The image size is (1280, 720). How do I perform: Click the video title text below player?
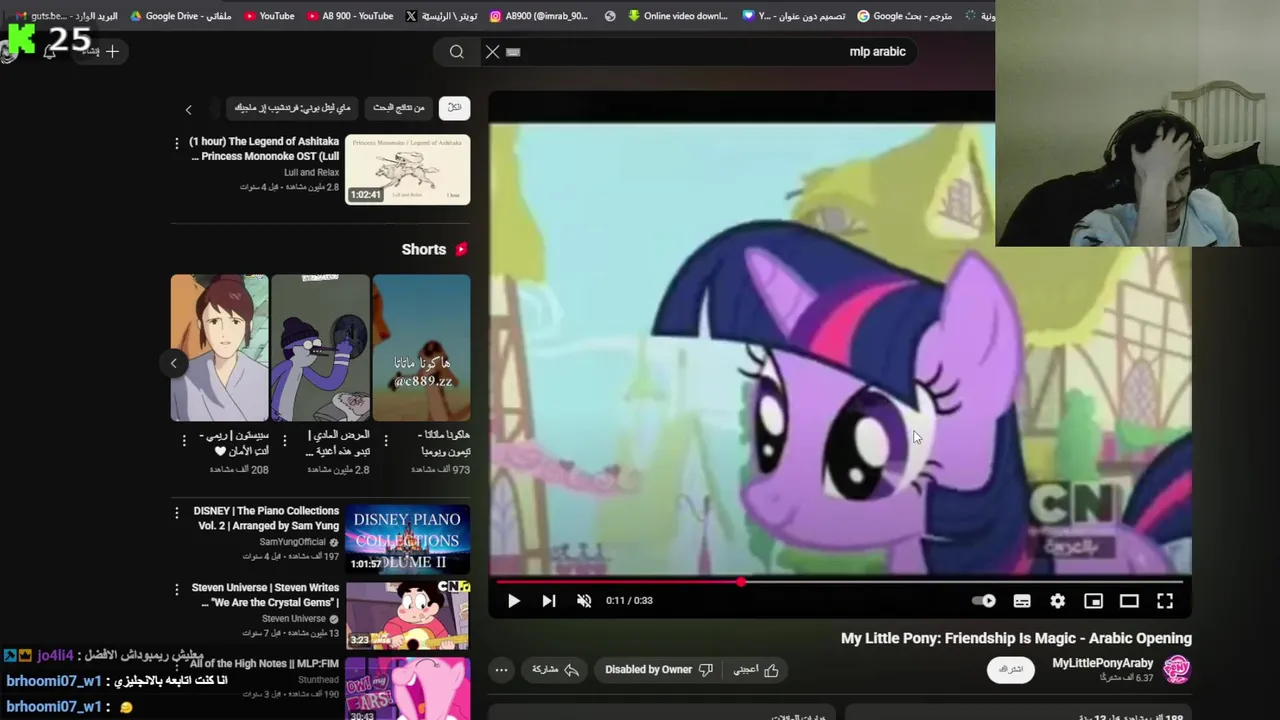coord(1016,638)
